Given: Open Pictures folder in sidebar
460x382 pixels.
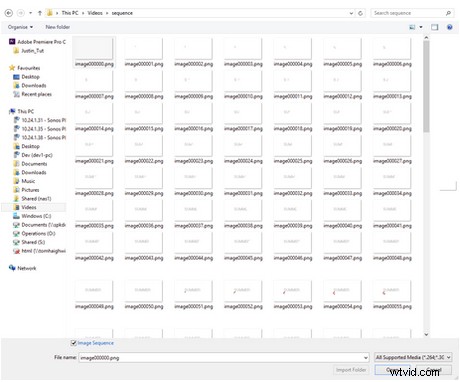Looking at the screenshot, I should tap(26, 190).
